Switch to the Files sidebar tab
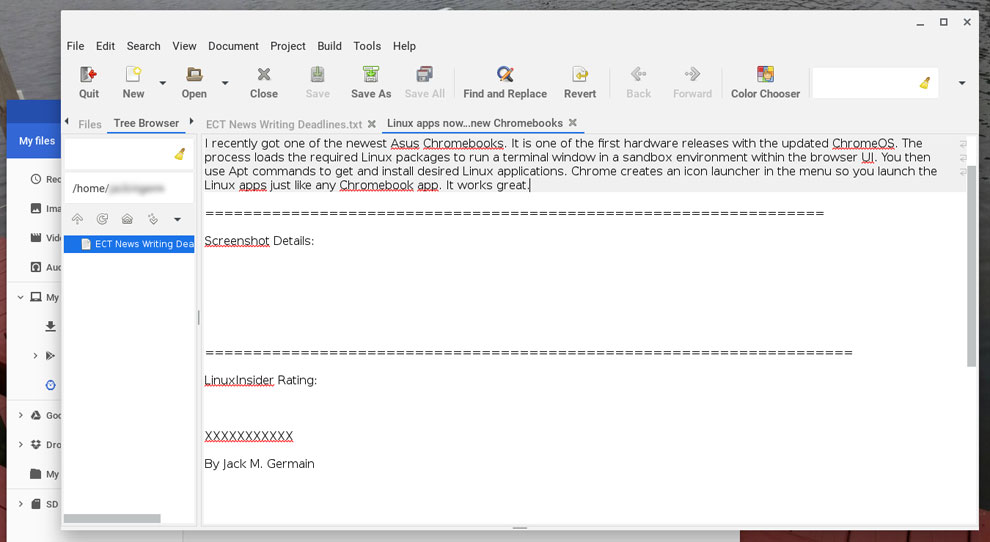This screenshot has height=542, width=990. pos(90,124)
